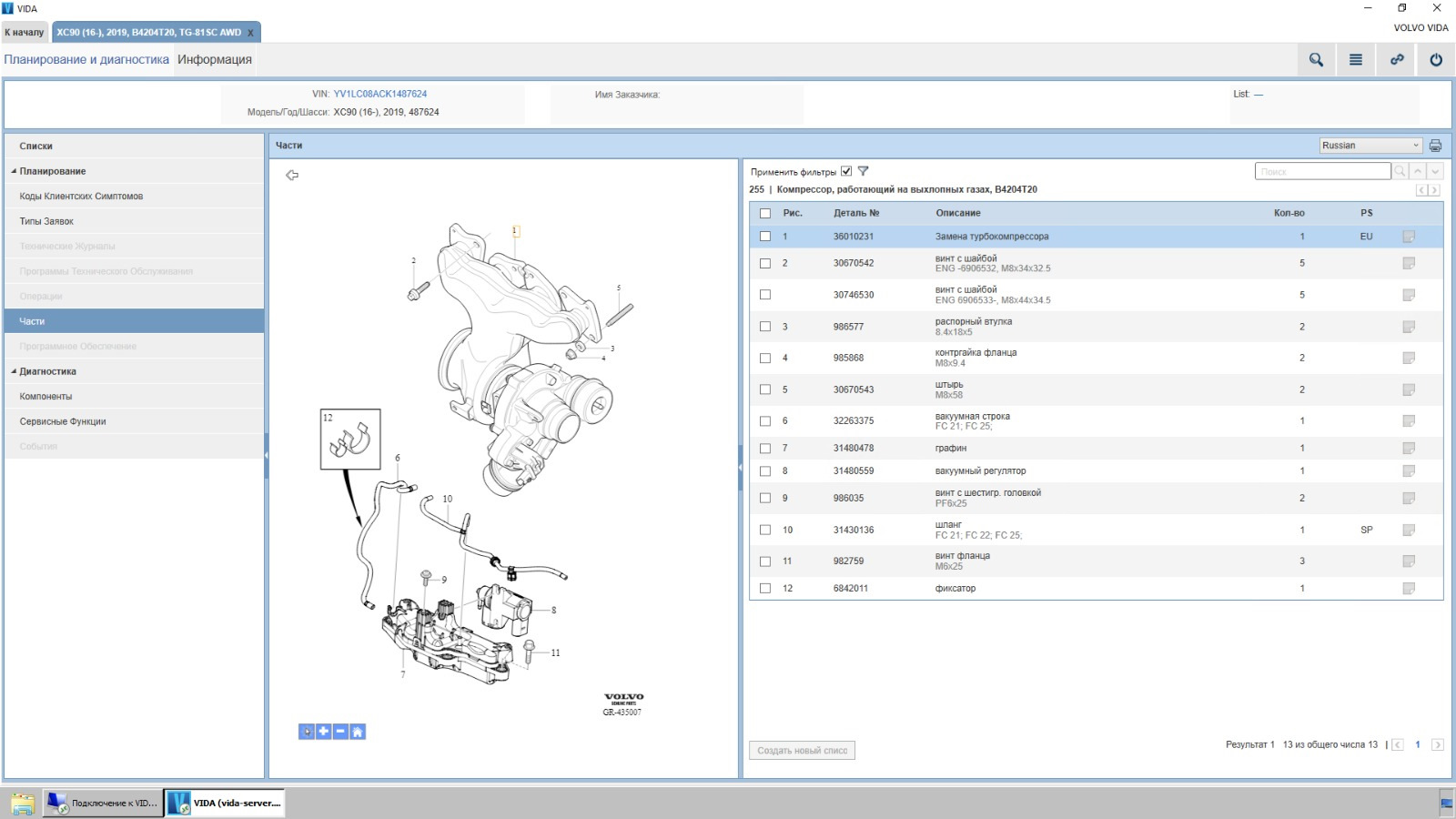Collapse the 'Планирование' sidebar section
1456x819 pixels.
14,171
